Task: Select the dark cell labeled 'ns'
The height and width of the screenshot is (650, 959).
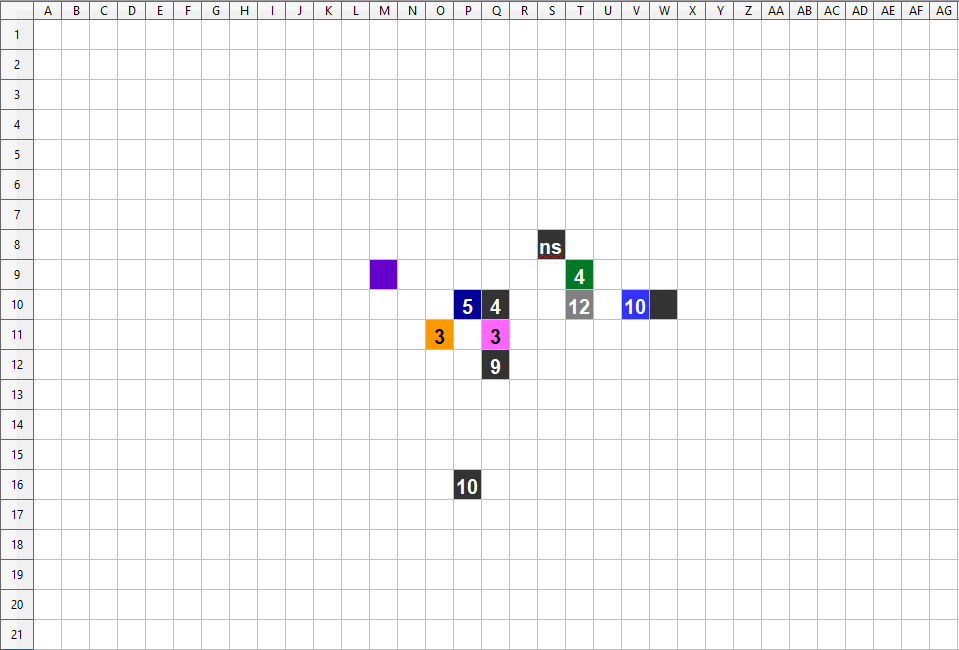Action: pos(551,245)
